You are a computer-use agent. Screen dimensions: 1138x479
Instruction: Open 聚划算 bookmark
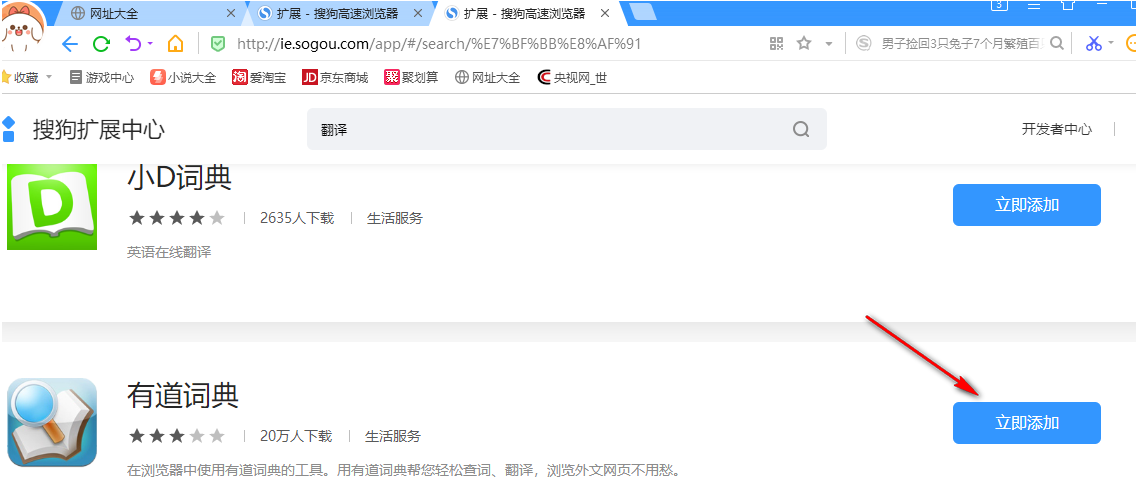[x=411, y=78]
